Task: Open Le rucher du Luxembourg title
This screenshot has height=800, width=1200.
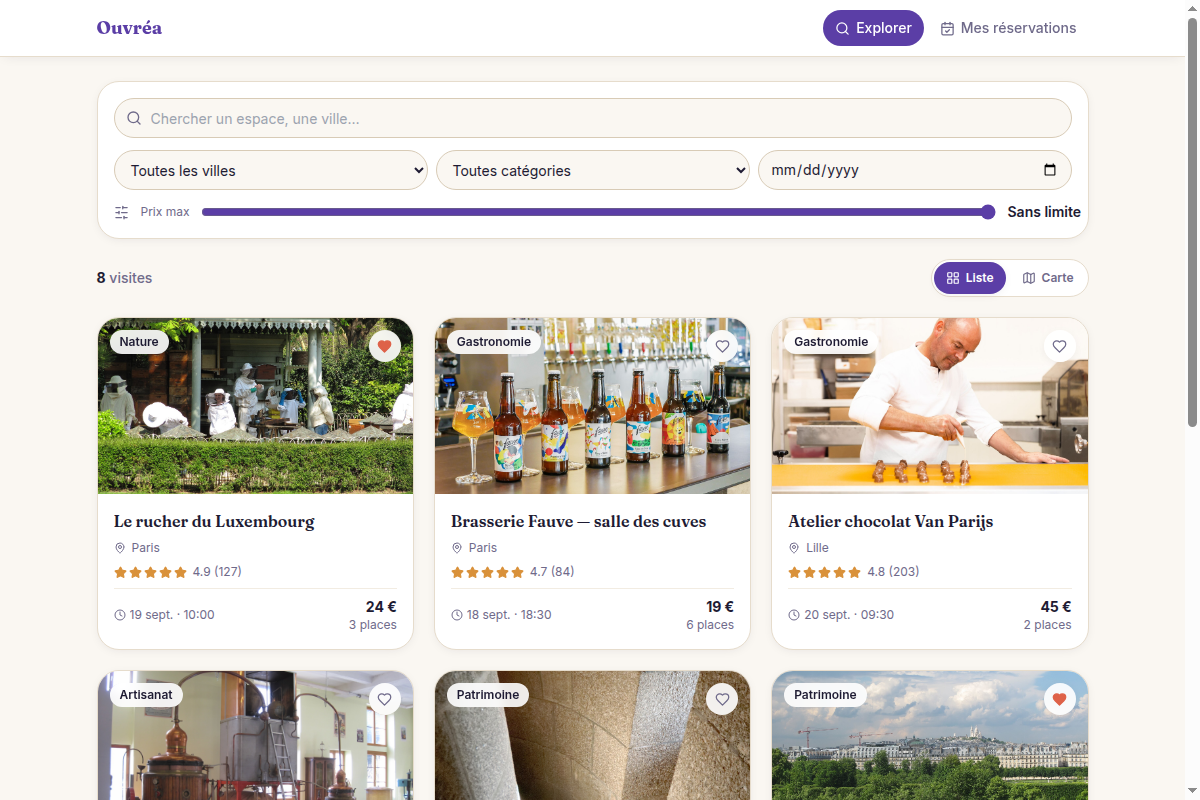Action: 214,521
